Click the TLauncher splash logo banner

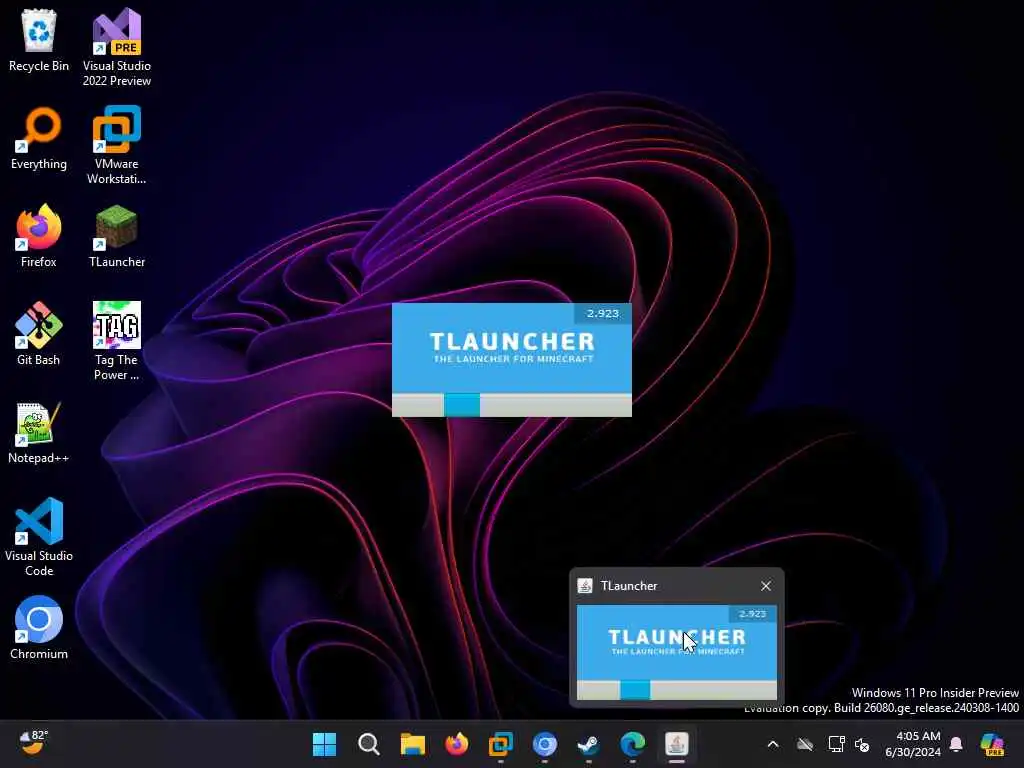[512, 348]
